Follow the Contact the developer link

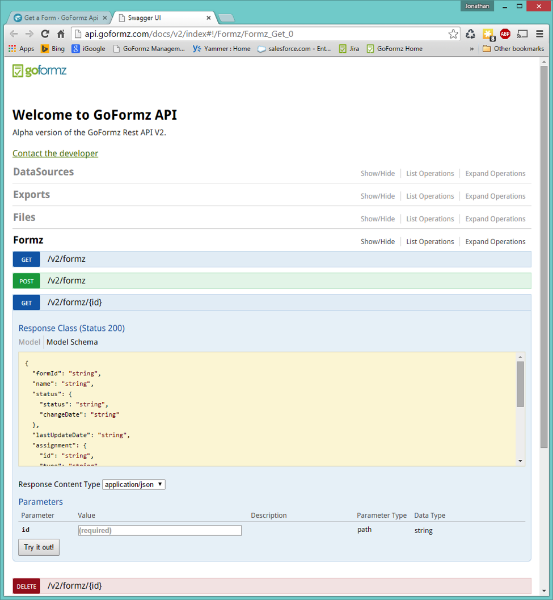coord(55,153)
